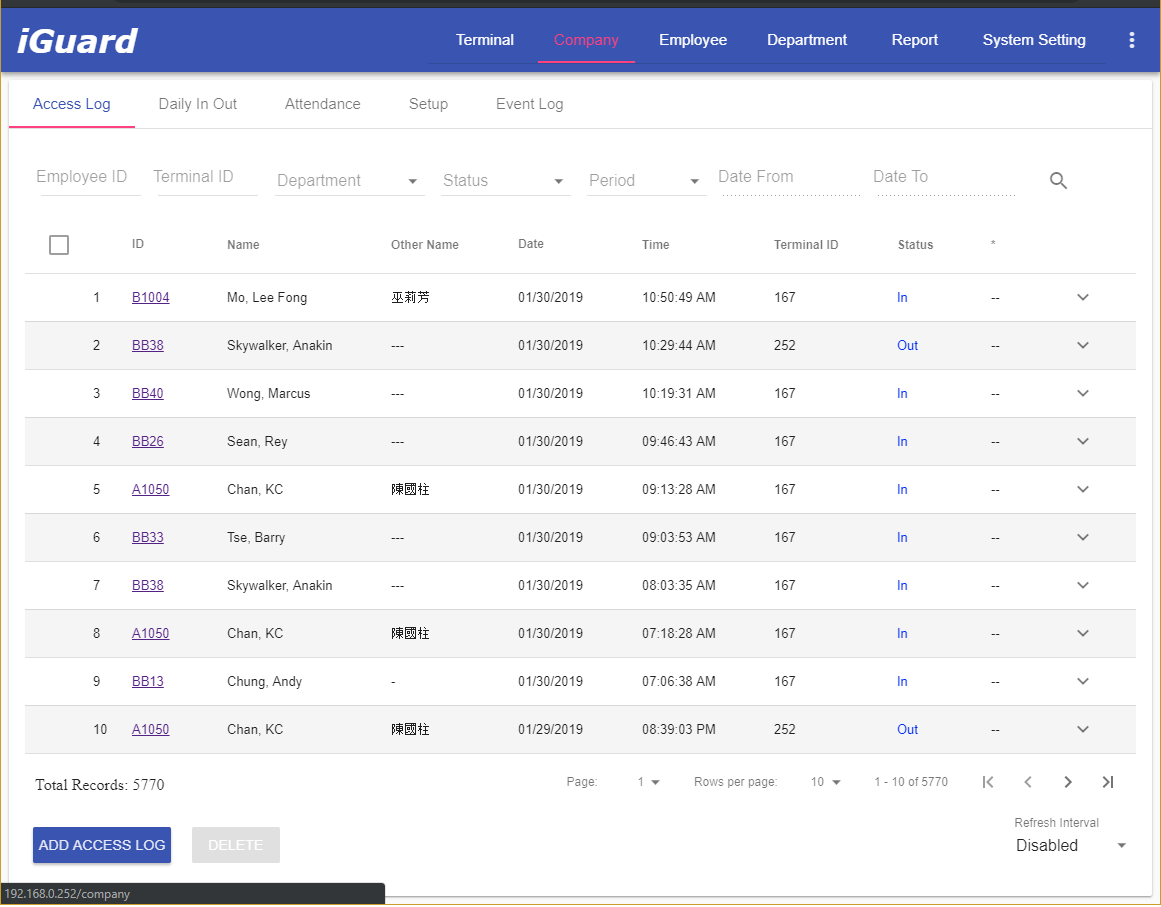Image resolution: width=1161 pixels, height=907 pixels.
Task: Open employee link B1004
Action: (x=150, y=298)
